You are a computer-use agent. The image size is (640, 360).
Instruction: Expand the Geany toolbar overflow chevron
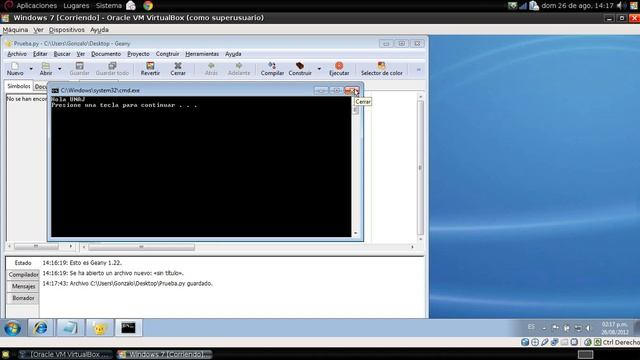coord(418,70)
